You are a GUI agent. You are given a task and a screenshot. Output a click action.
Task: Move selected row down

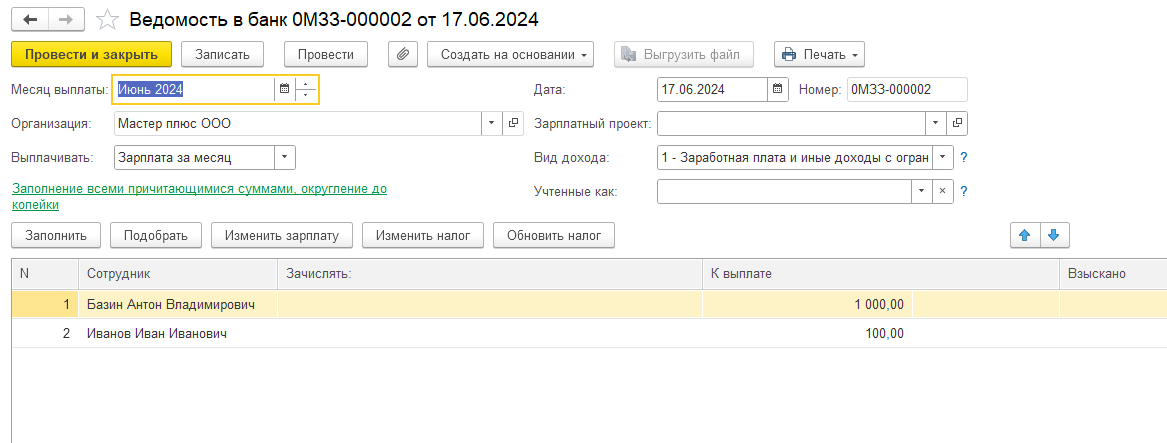(1053, 235)
